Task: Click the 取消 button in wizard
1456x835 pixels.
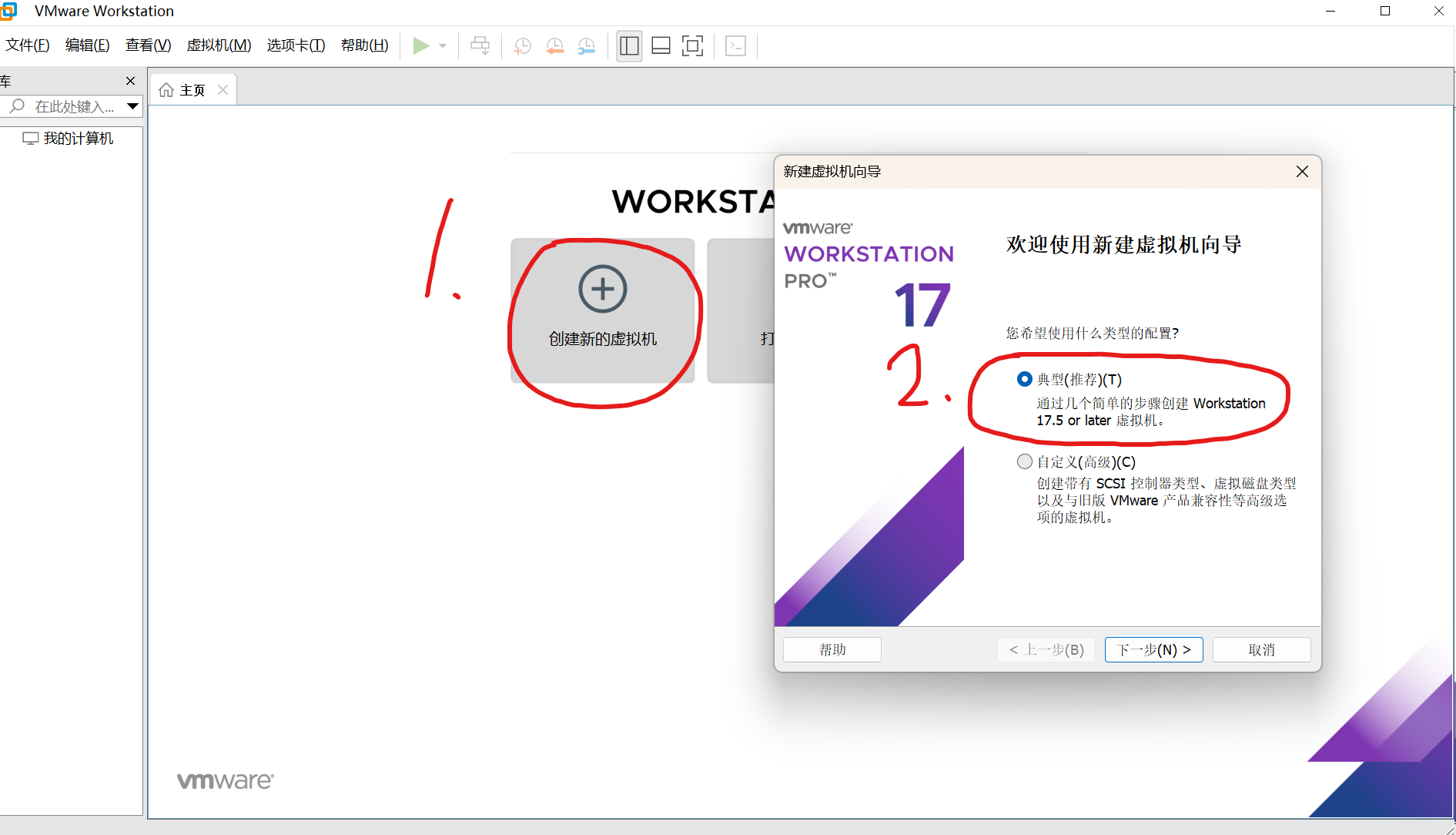Action: point(1262,649)
